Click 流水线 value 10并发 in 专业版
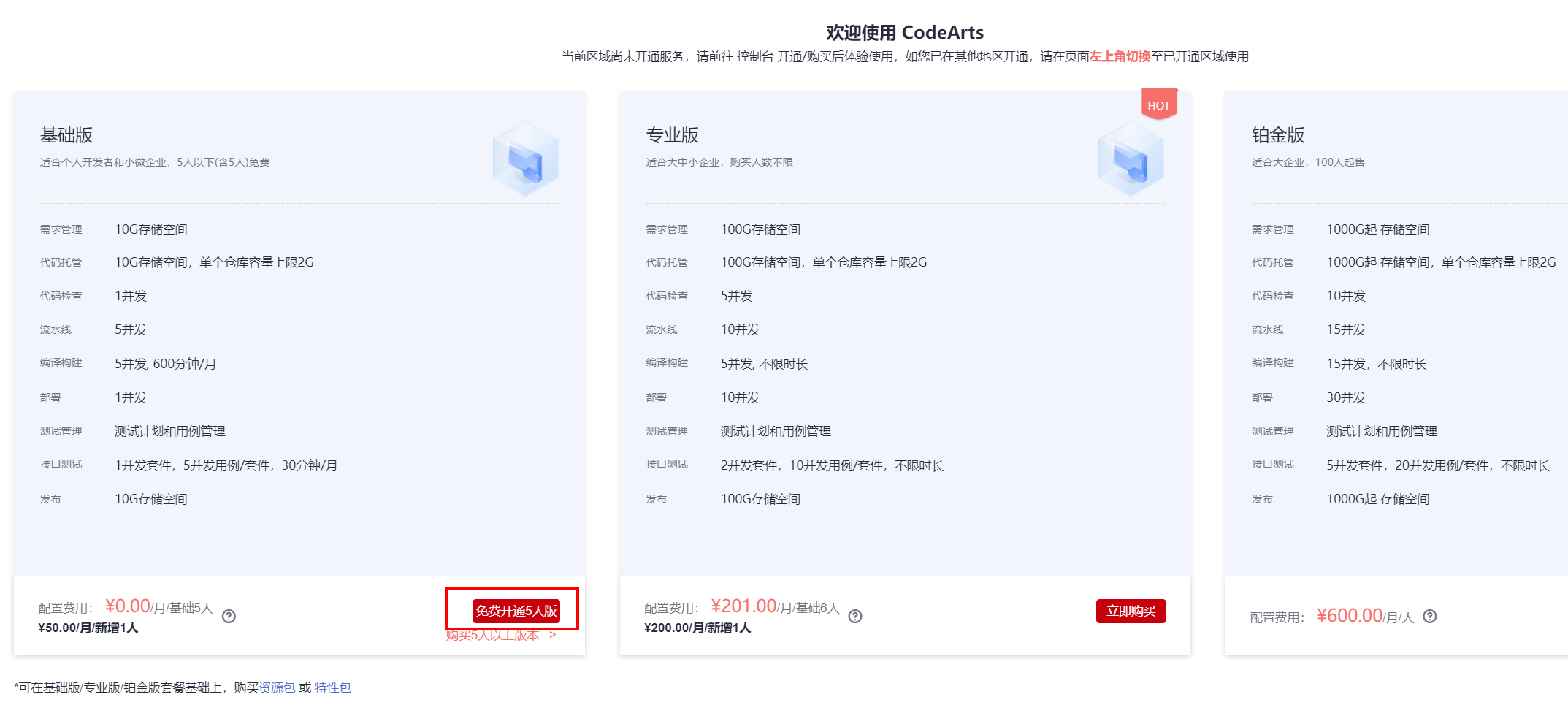The image size is (1568, 705). pos(741,329)
